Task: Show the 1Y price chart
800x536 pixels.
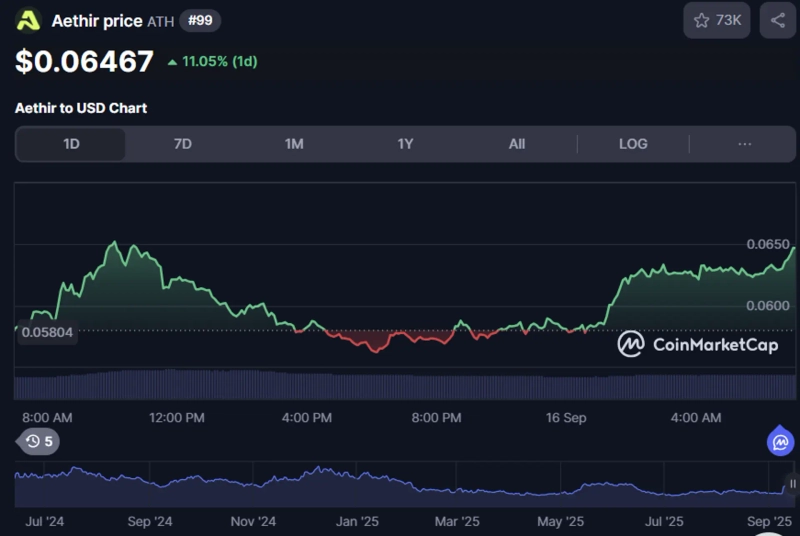Action: pos(405,144)
